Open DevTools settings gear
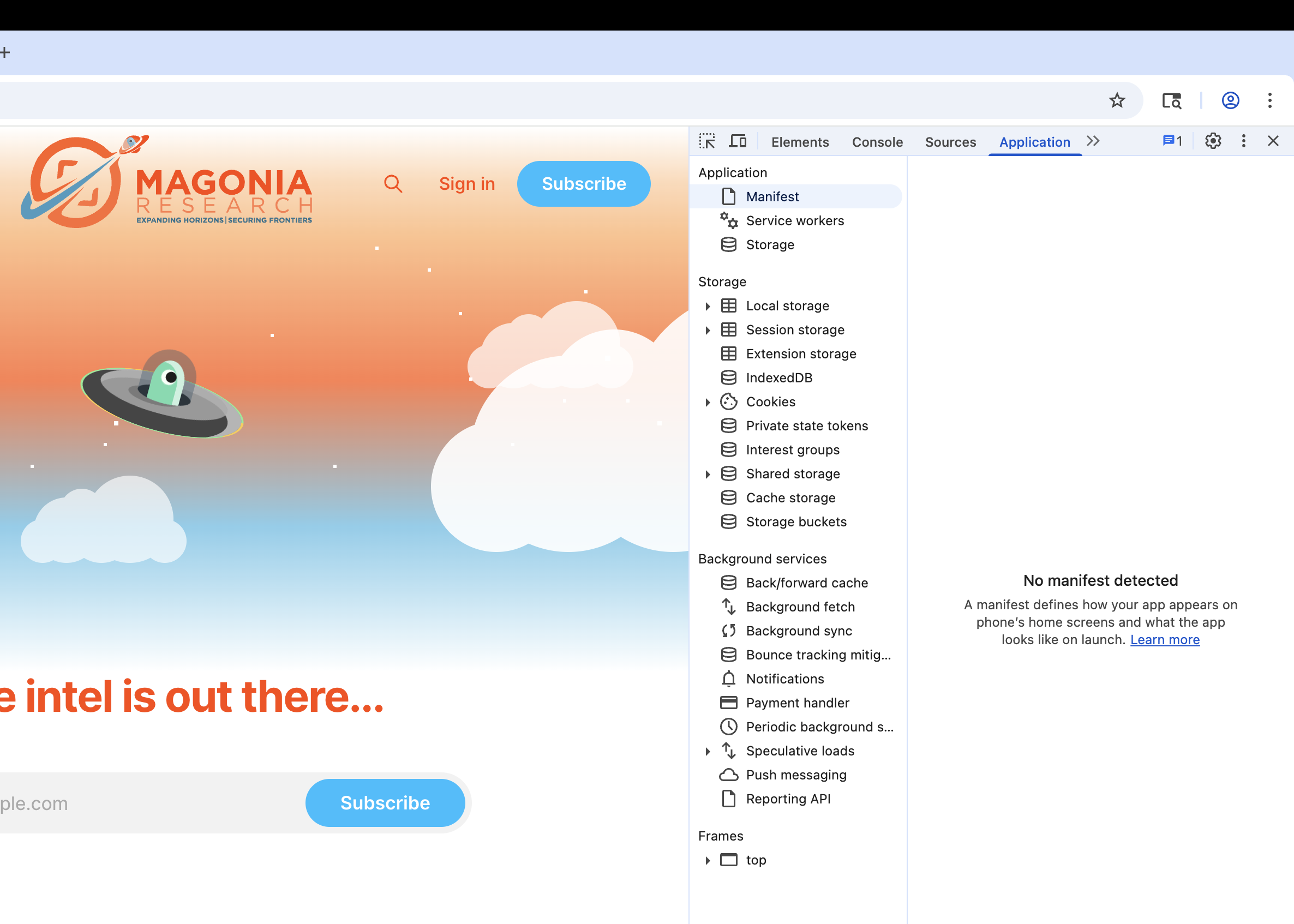The width and height of the screenshot is (1294, 924). (1213, 141)
